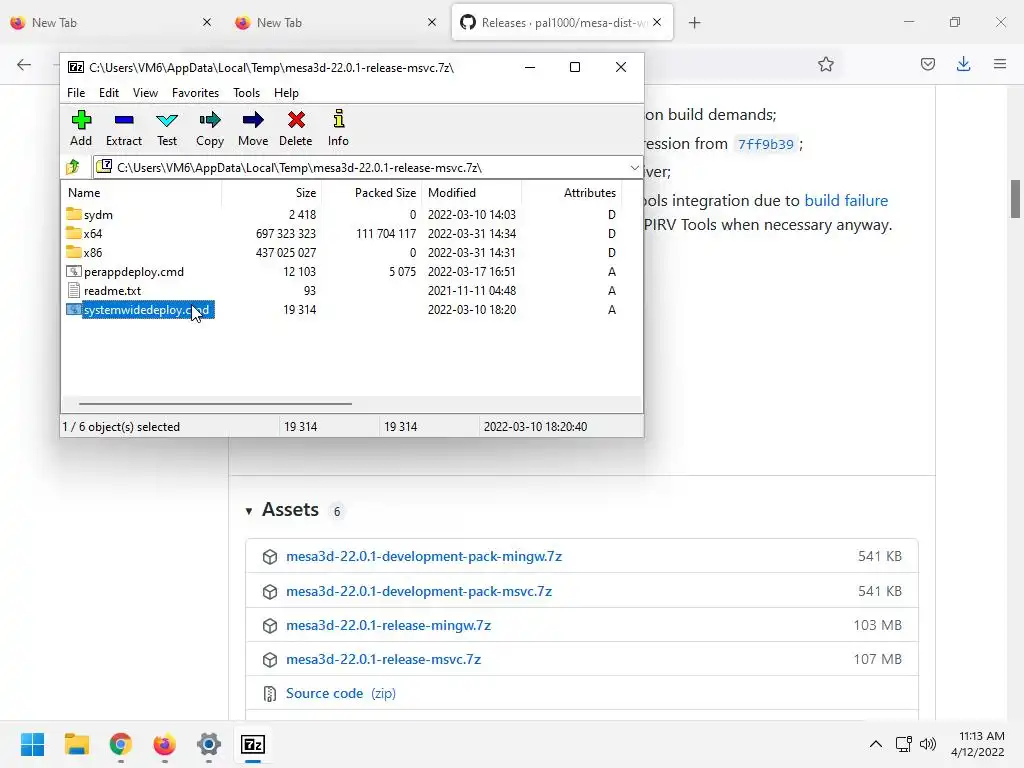
Task: Go up one folder level icon
Action: point(73,167)
